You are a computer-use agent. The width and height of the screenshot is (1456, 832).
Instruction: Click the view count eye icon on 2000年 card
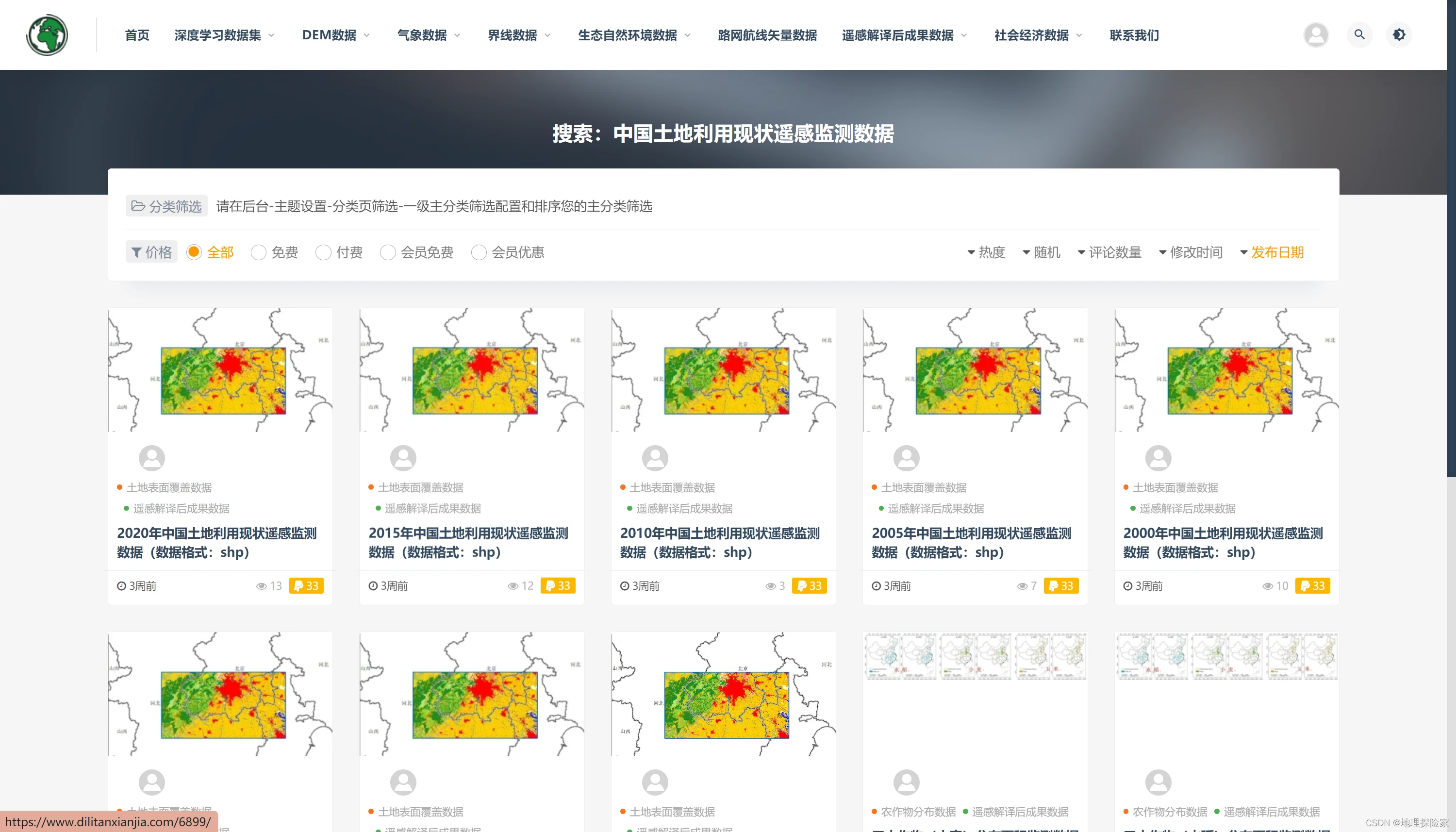1268,586
